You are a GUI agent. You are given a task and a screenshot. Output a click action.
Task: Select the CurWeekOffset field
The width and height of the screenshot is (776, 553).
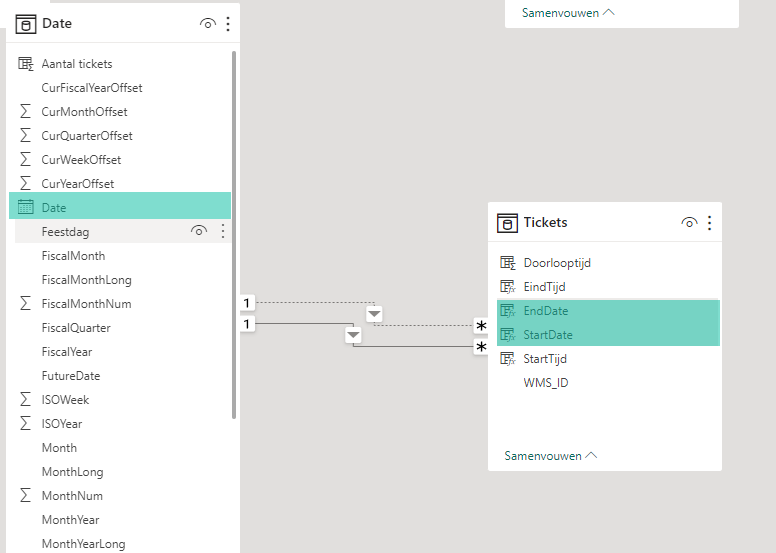pyautogui.click(x=81, y=159)
